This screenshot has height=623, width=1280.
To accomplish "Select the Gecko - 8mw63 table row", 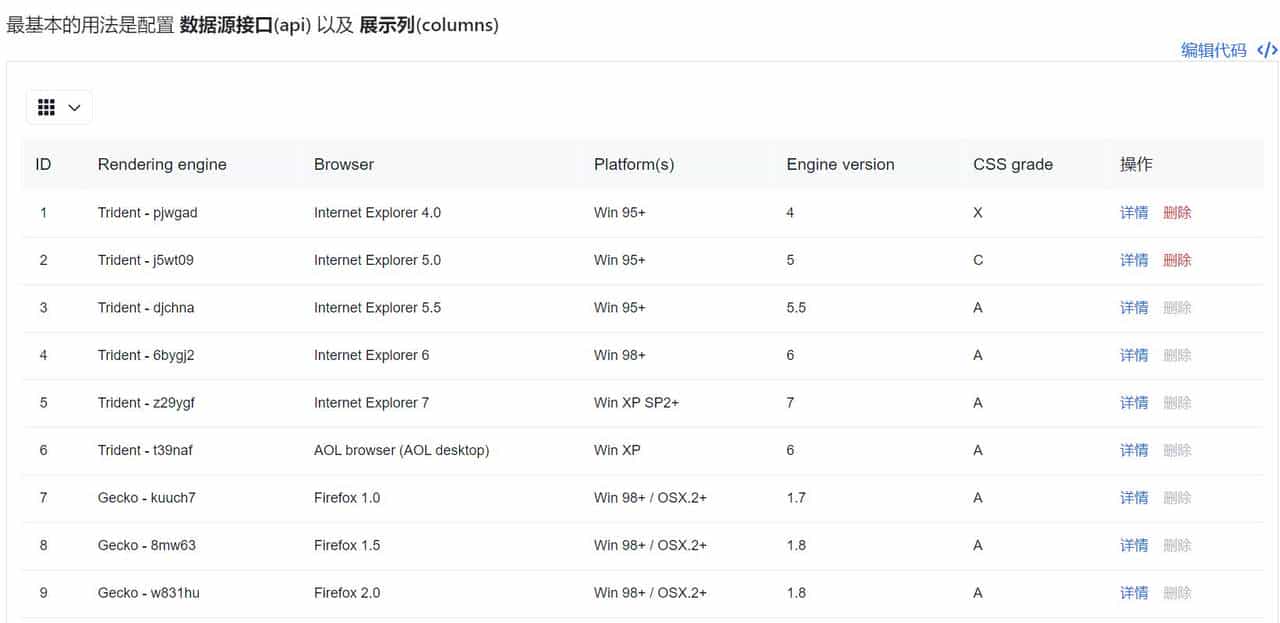I will pos(500,545).
